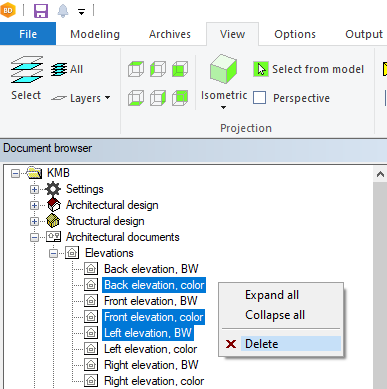Select the Elevations tree item
This screenshot has width=387, height=389.
tap(109, 253)
